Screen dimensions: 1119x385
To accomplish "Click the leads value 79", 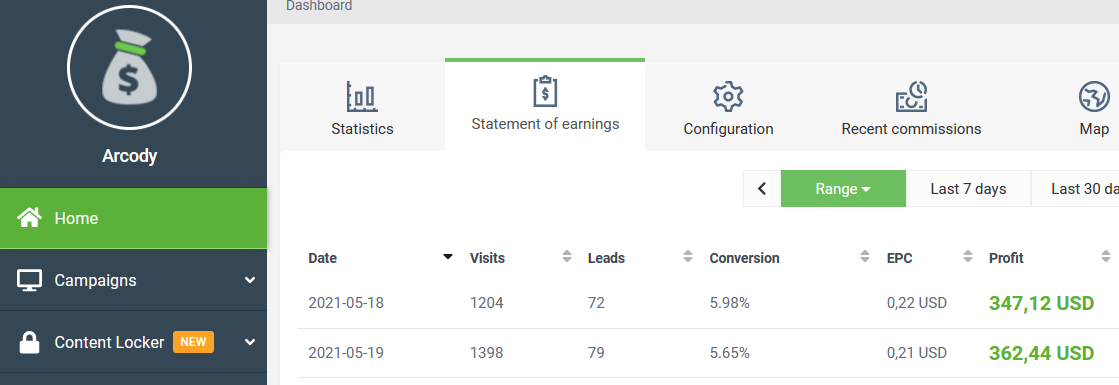I will coord(596,353).
